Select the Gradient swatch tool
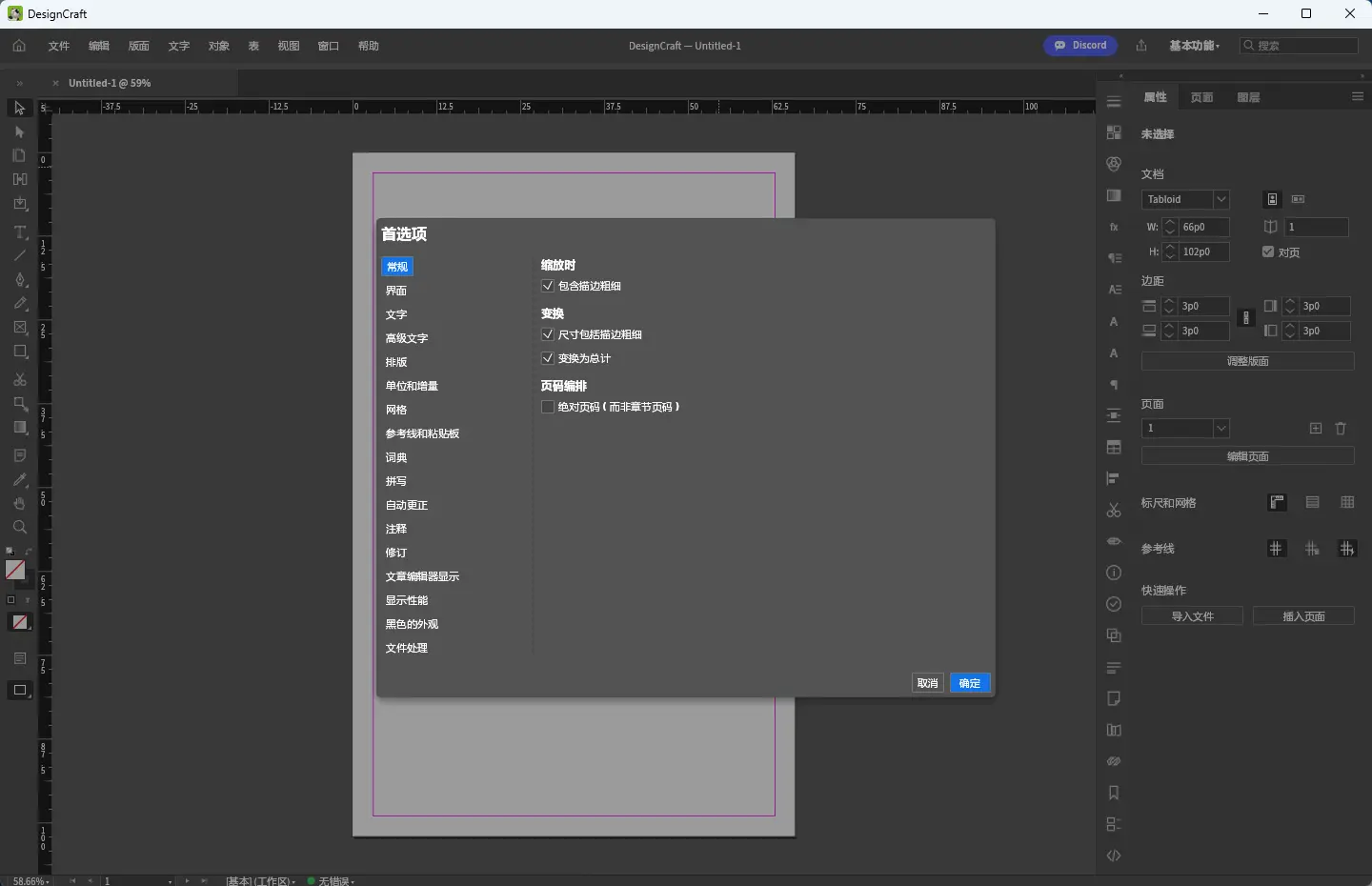 pos(19,427)
